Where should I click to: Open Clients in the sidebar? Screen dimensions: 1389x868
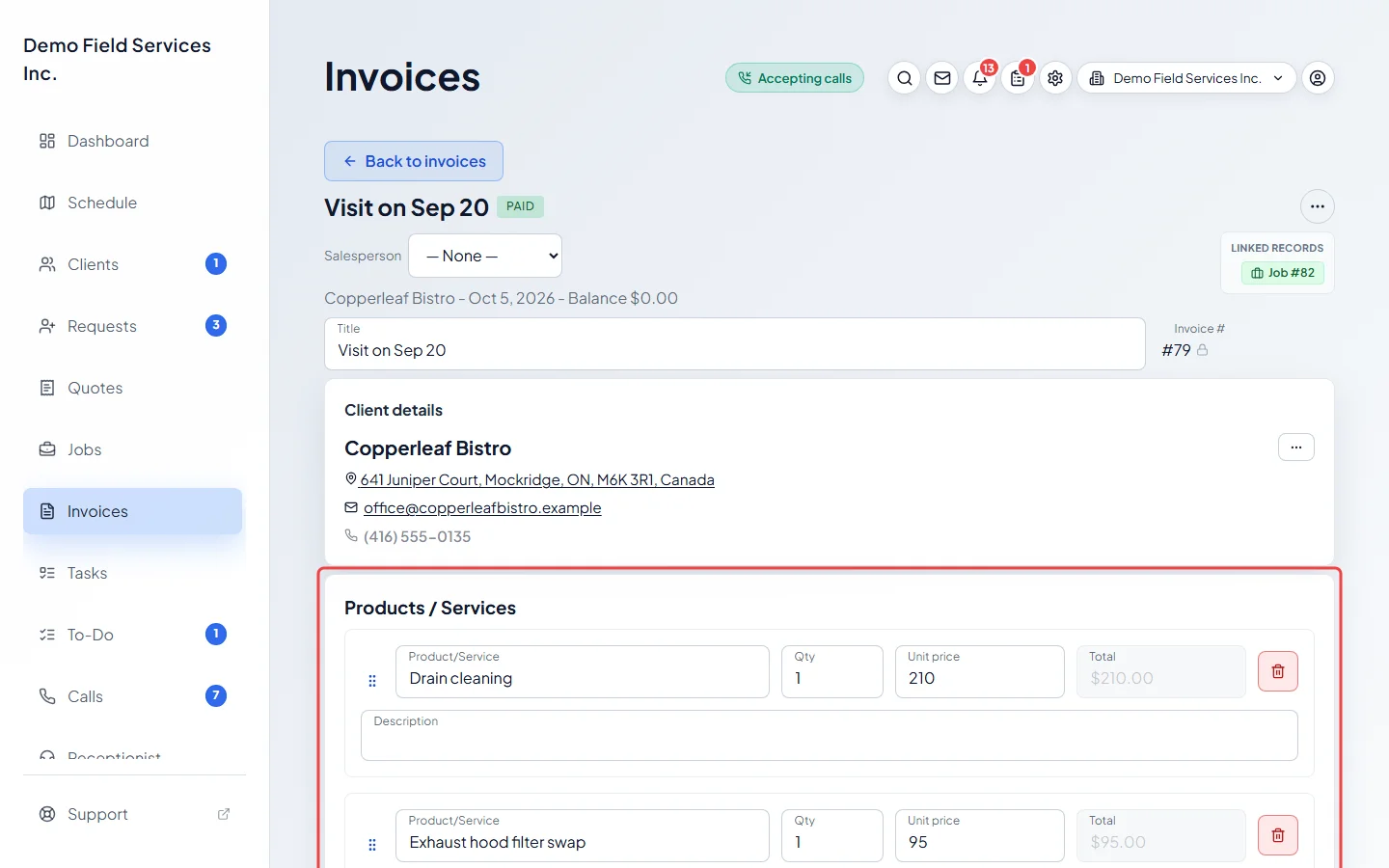pyautogui.click(x=133, y=264)
